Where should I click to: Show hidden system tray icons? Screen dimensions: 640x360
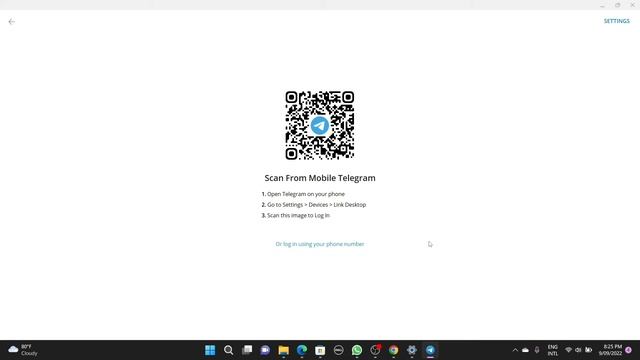pos(515,350)
